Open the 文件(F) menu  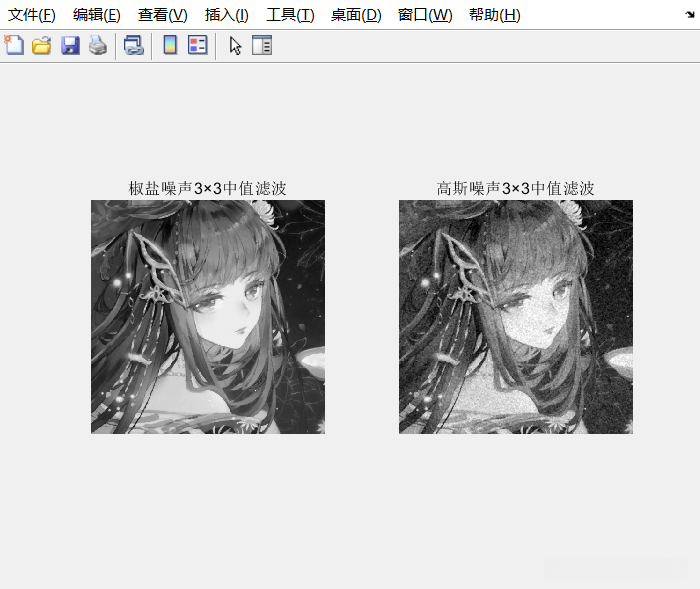coord(32,15)
